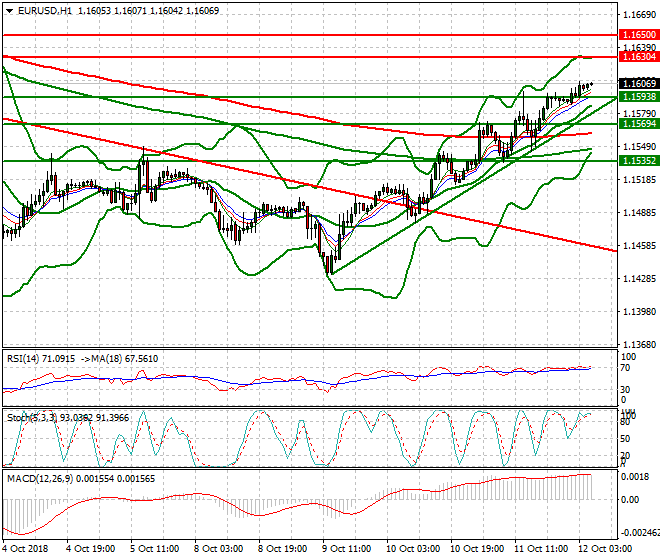This screenshot has height=560, width=660.
Task: Select the EURUSD,H1 chart title text
Action: pos(45,11)
